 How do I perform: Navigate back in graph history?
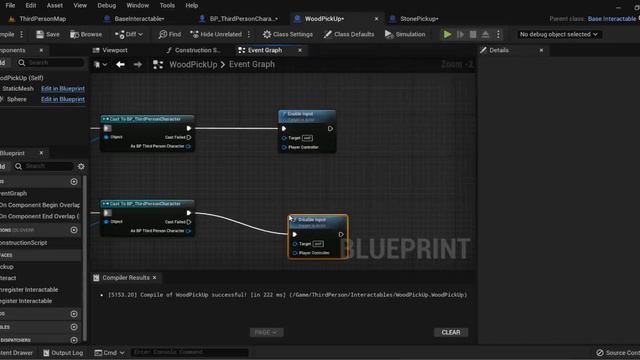(x=120, y=64)
